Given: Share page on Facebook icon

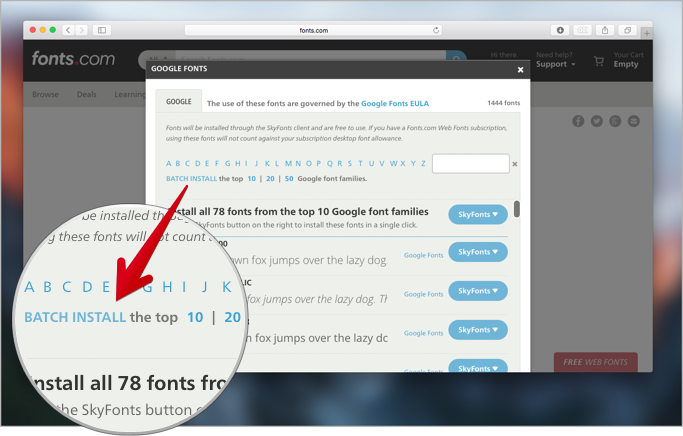Looking at the screenshot, I should [x=578, y=121].
